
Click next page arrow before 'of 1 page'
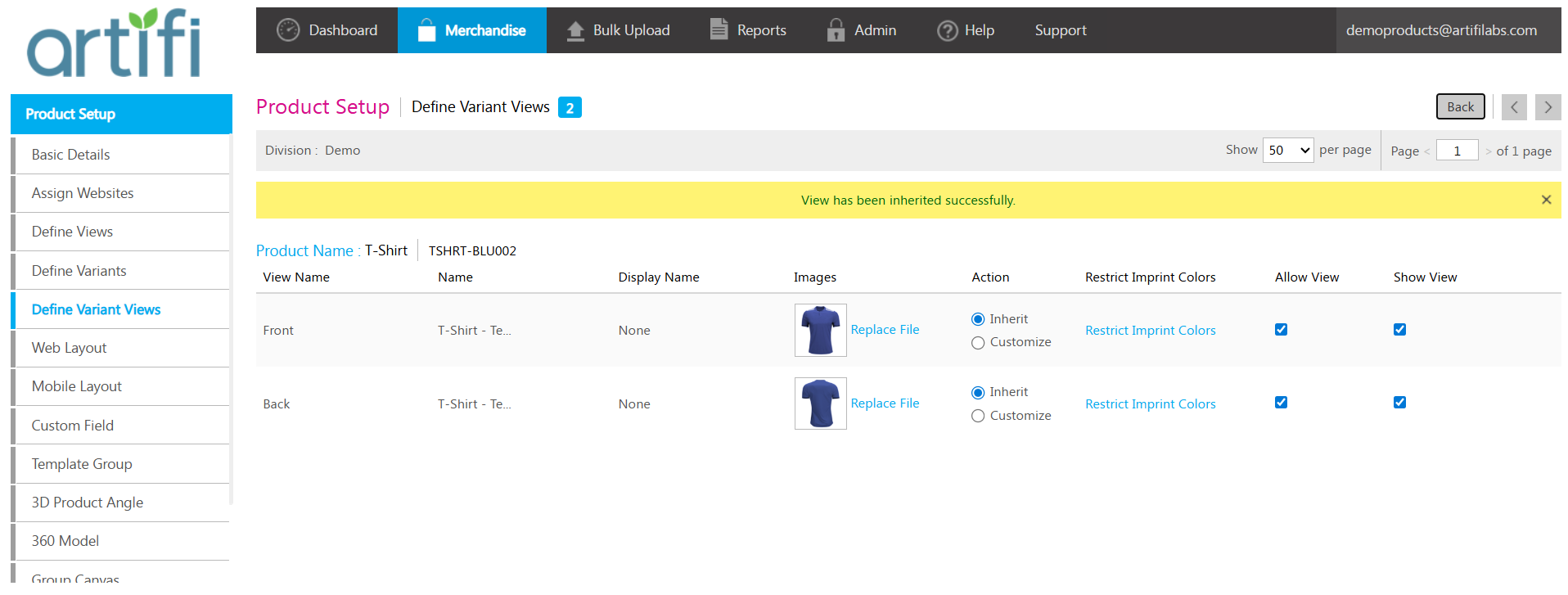tap(1488, 151)
